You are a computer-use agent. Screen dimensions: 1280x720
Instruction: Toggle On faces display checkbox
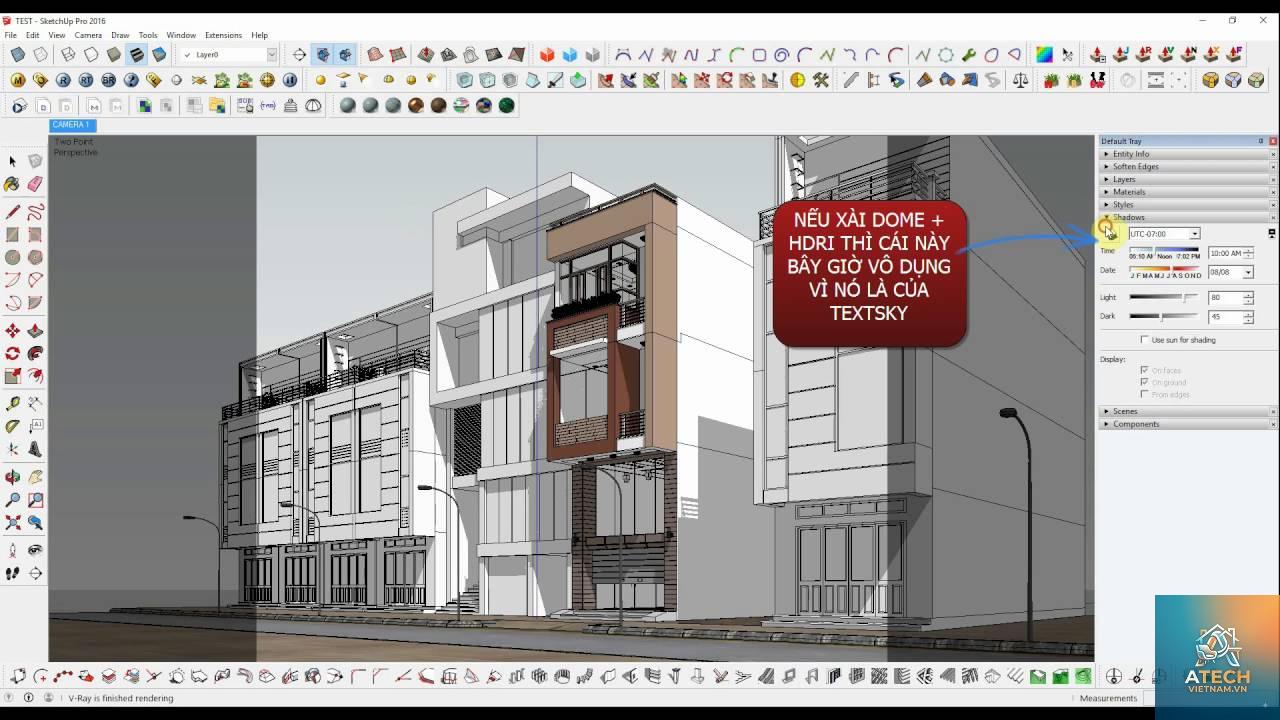pyautogui.click(x=1145, y=370)
